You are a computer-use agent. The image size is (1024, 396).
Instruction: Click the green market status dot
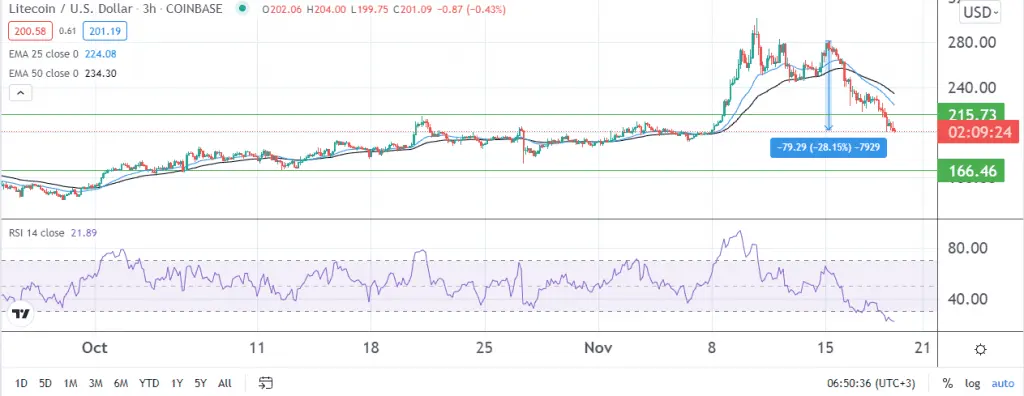[243, 9]
